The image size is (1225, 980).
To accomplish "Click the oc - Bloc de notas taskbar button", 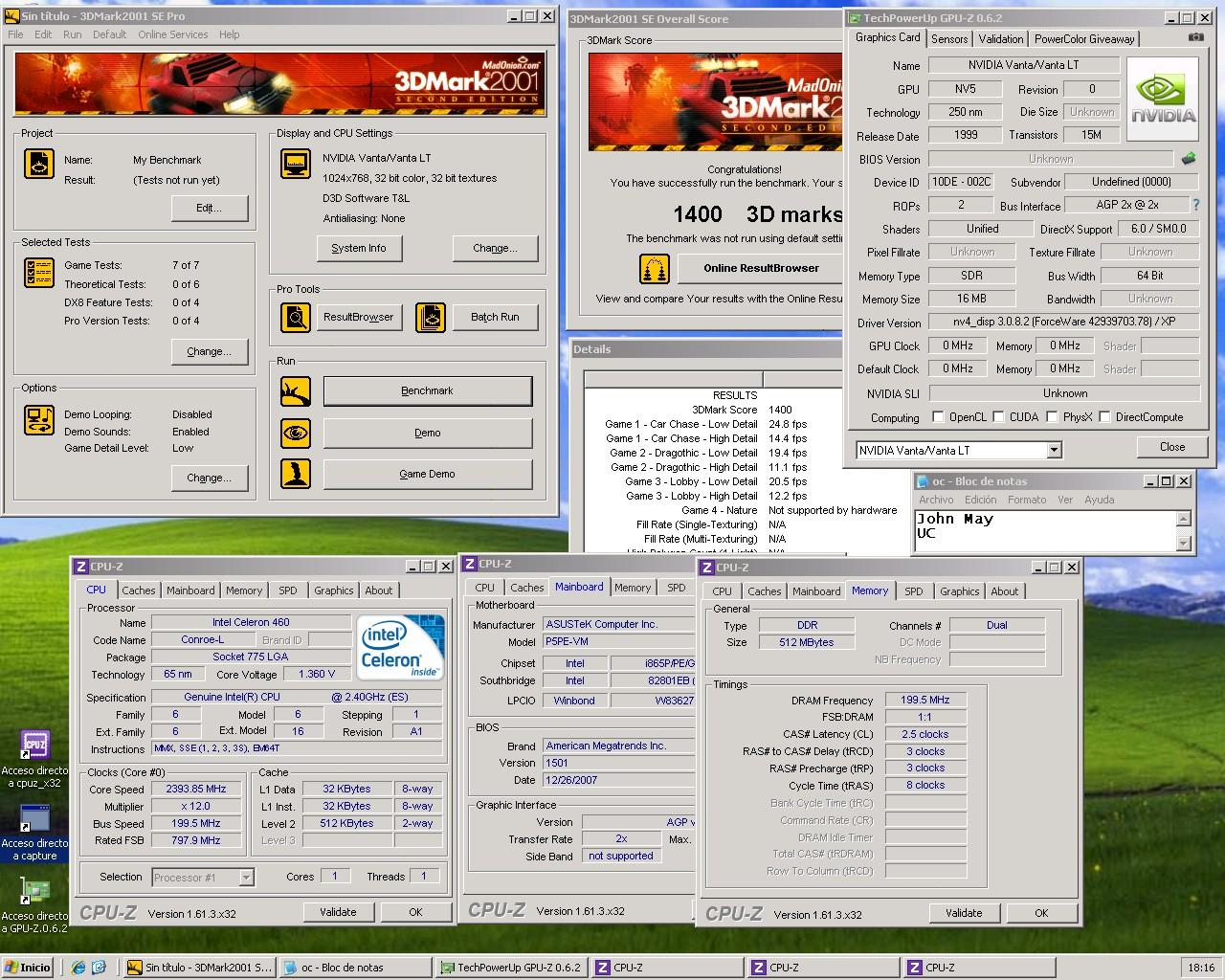I will [x=354, y=968].
